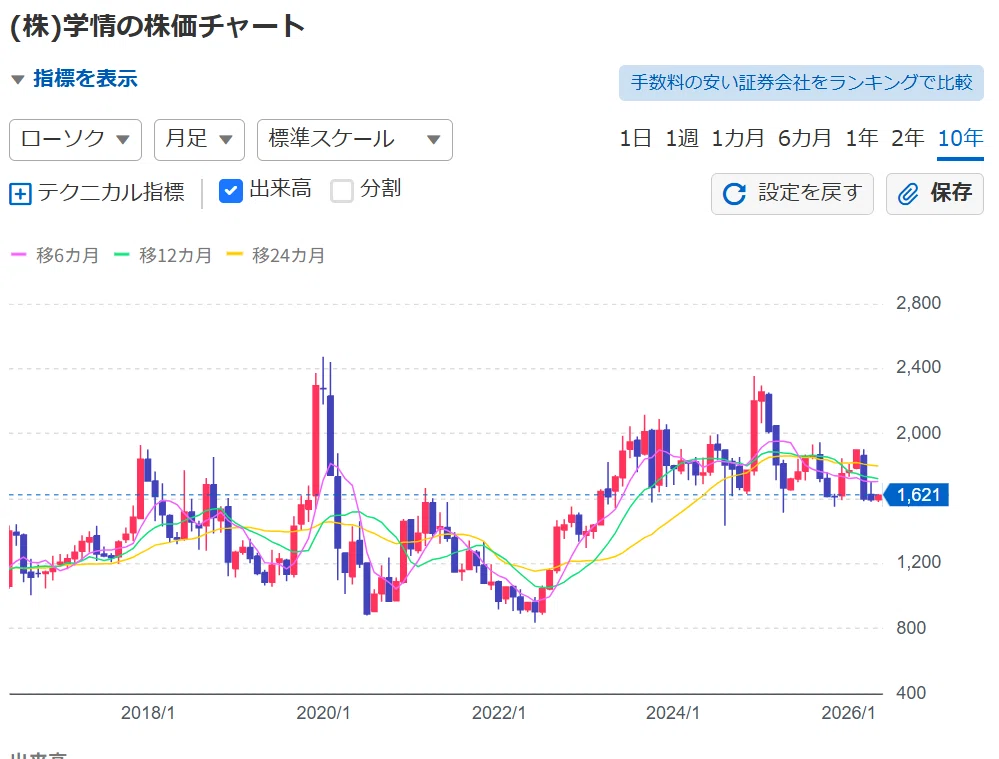The height and width of the screenshot is (759, 999).
Task: Uncheck the 出来高 checkbox
Action: [x=231, y=191]
